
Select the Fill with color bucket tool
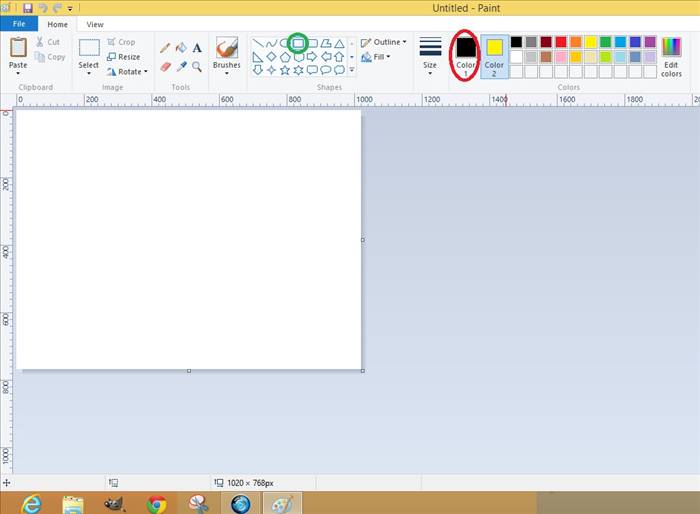tap(181, 48)
